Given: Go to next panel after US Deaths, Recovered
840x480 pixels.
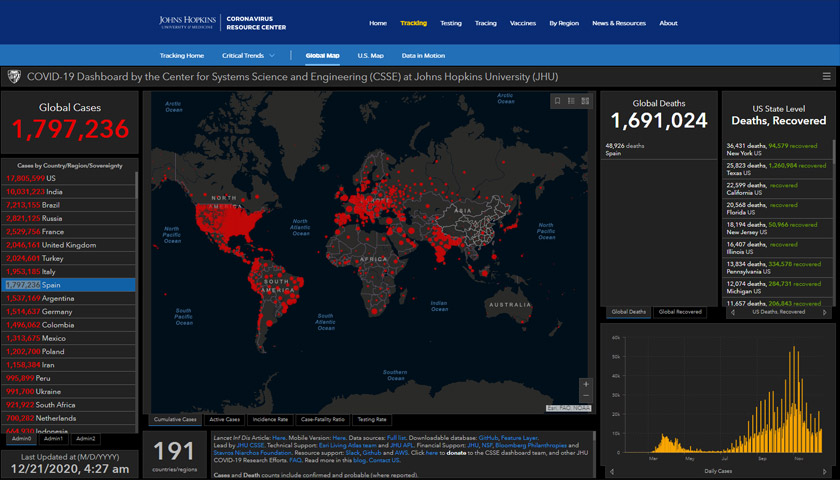Looking at the screenshot, I should pos(826,312).
